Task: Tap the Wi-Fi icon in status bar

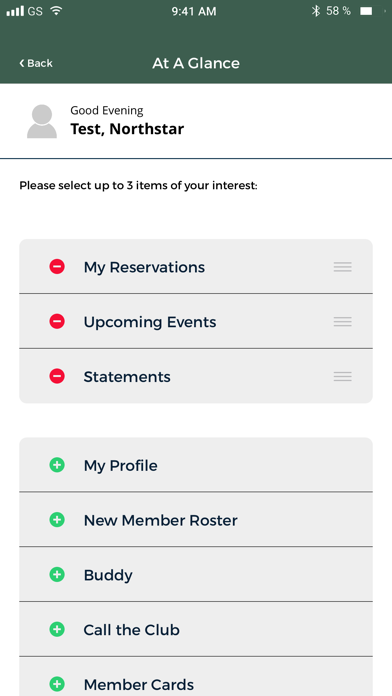Action: 56,11
